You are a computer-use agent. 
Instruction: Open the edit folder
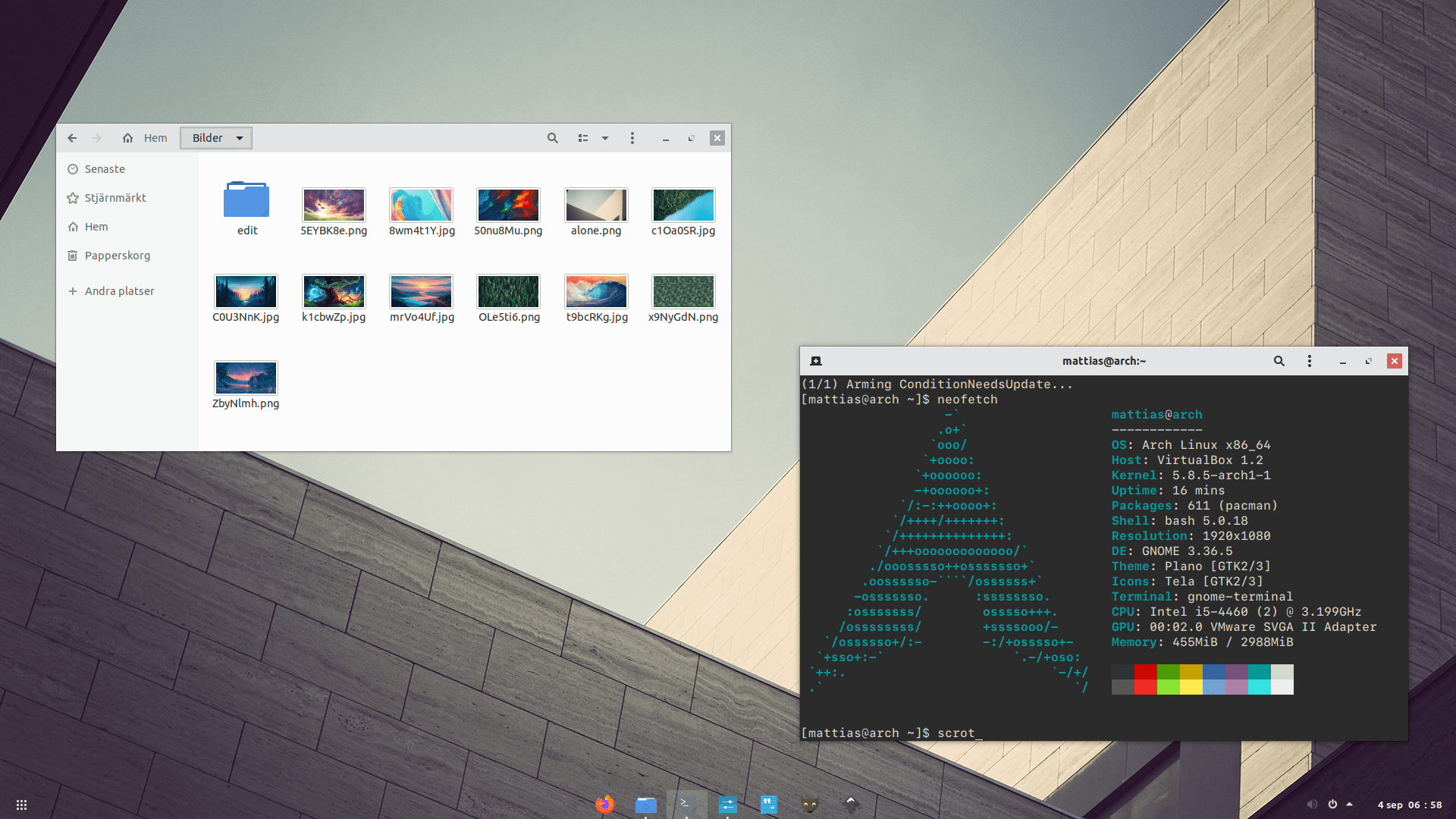[246, 201]
